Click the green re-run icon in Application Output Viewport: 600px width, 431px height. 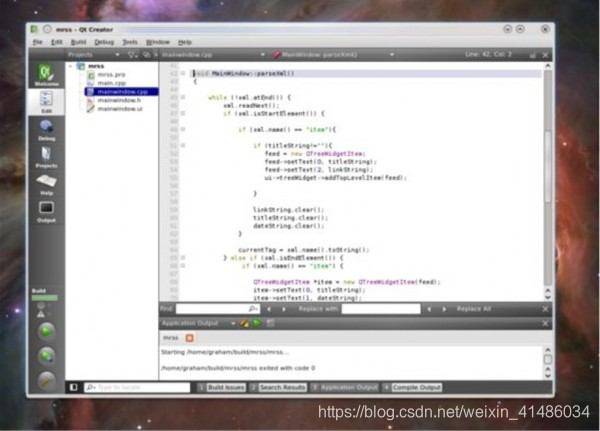pos(256,324)
